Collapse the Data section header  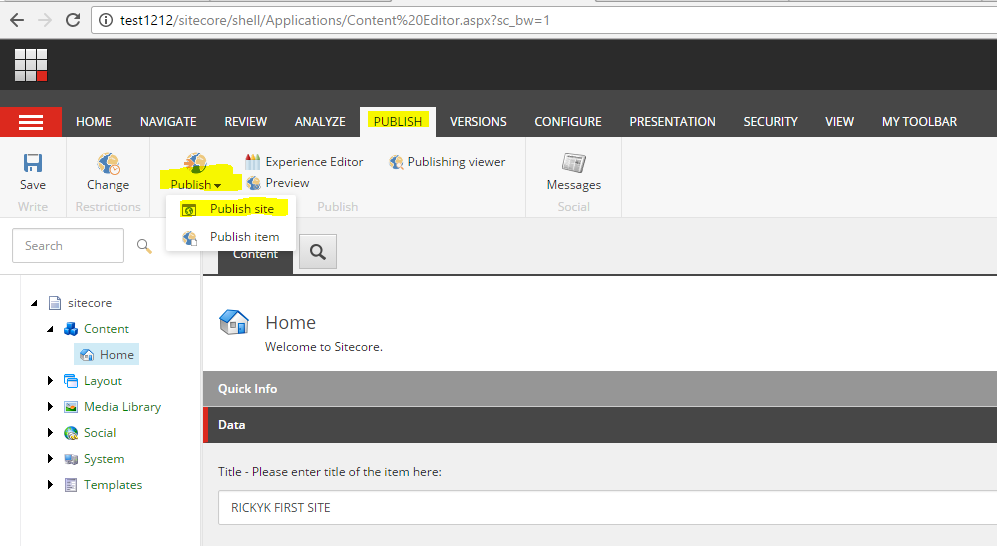click(600, 425)
